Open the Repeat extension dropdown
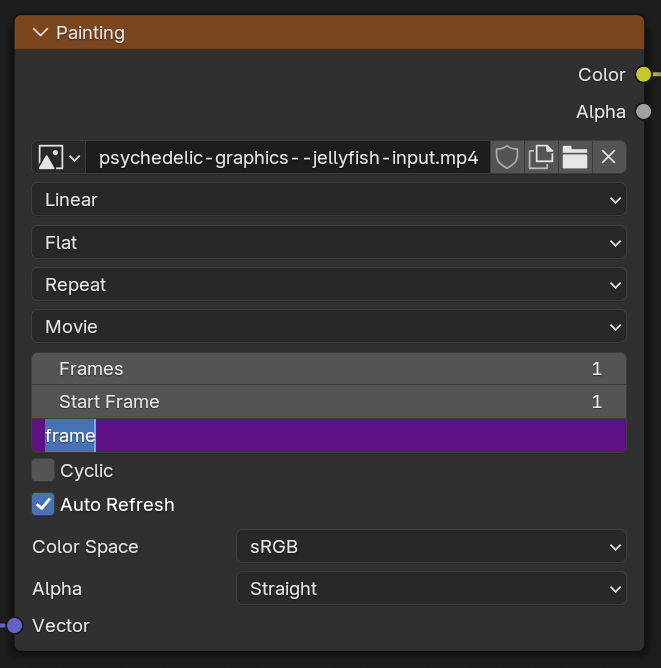This screenshot has width=661, height=668. [329, 284]
